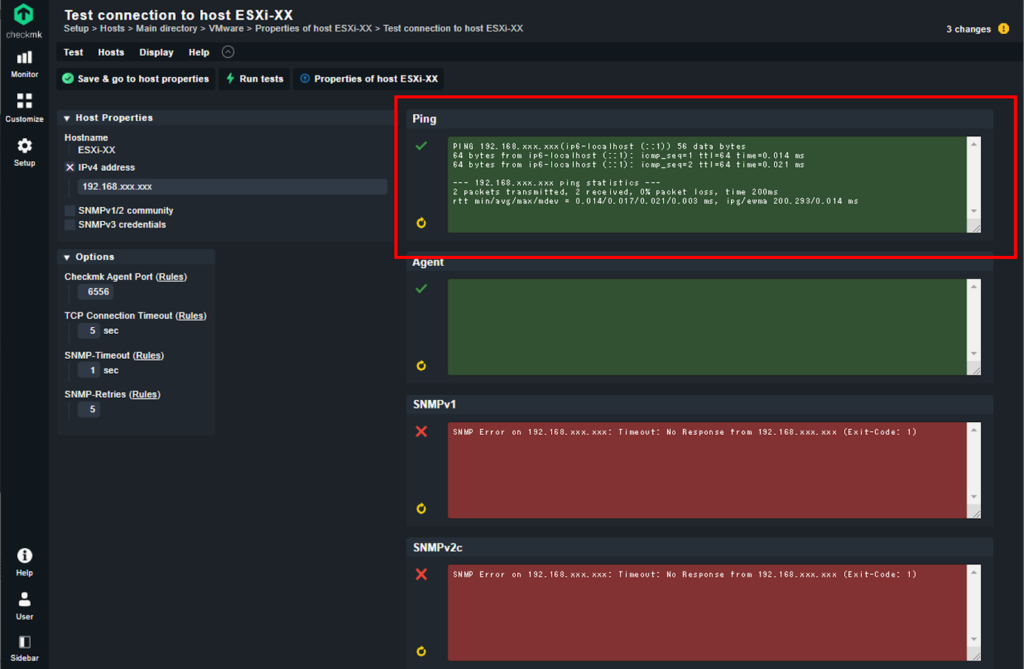Collapse the Options section

(67, 257)
